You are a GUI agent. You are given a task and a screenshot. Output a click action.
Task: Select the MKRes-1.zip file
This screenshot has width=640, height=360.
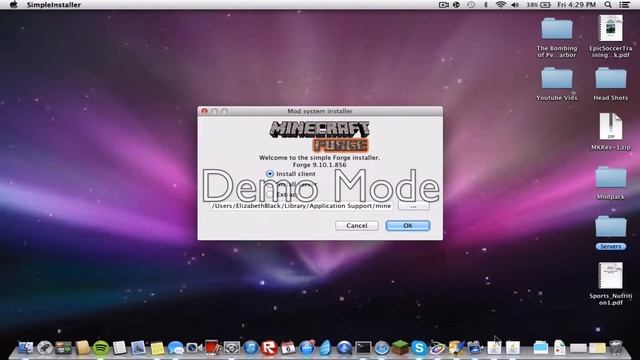(611, 131)
